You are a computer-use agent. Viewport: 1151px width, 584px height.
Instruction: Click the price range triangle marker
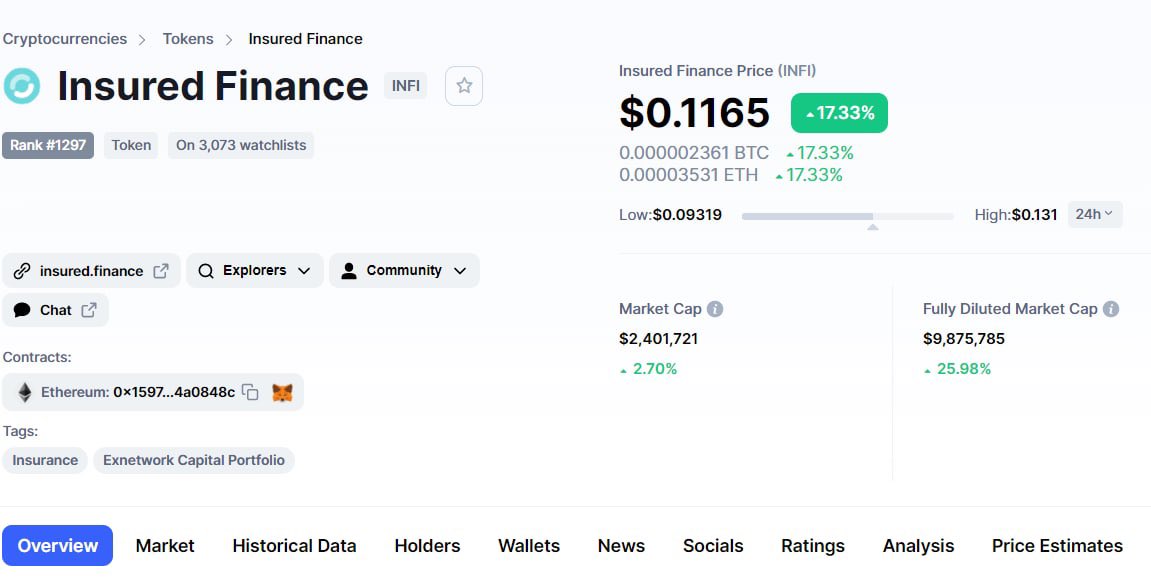873,227
